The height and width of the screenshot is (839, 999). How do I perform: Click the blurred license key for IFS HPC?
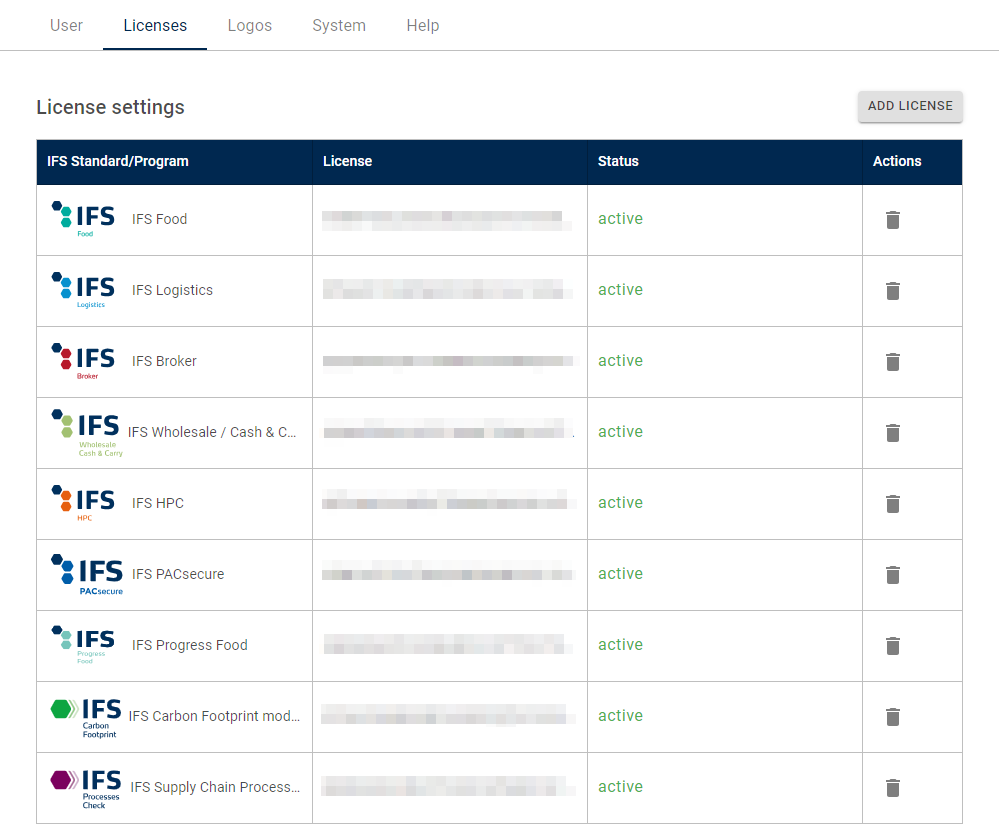click(449, 499)
